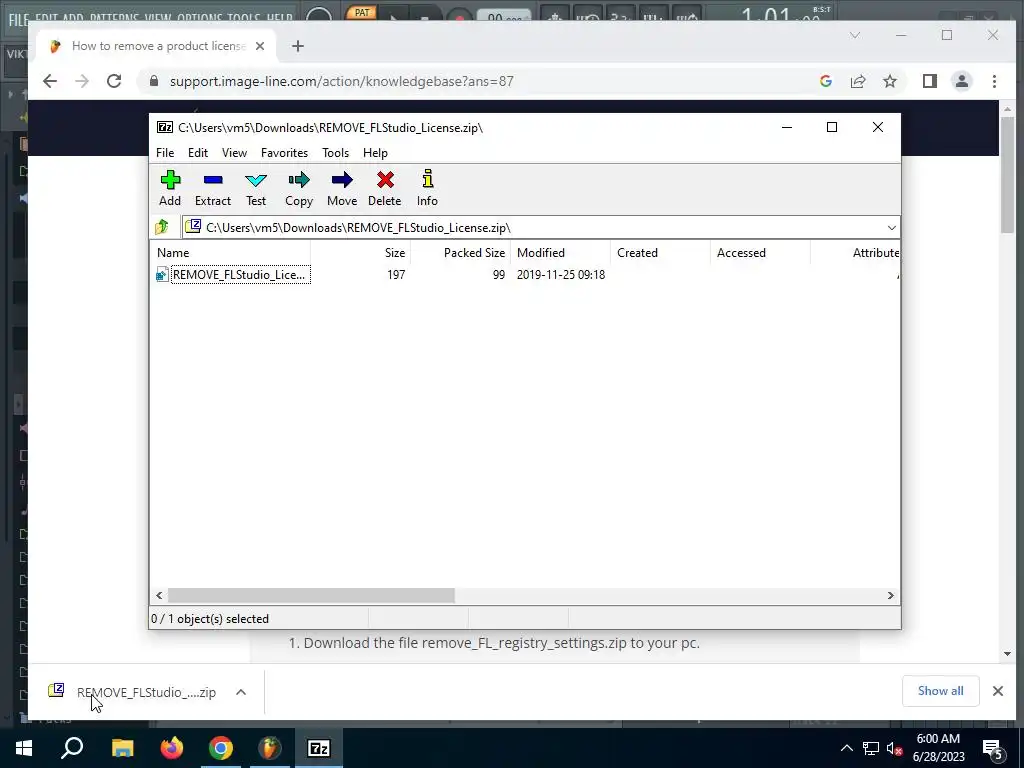Reload the Chrome page

(x=114, y=81)
